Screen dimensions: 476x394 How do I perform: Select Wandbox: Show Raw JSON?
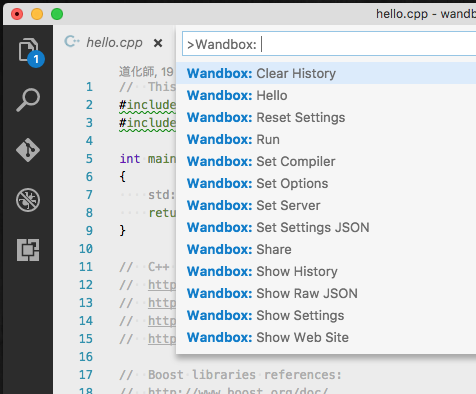pyautogui.click(x=326, y=293)
